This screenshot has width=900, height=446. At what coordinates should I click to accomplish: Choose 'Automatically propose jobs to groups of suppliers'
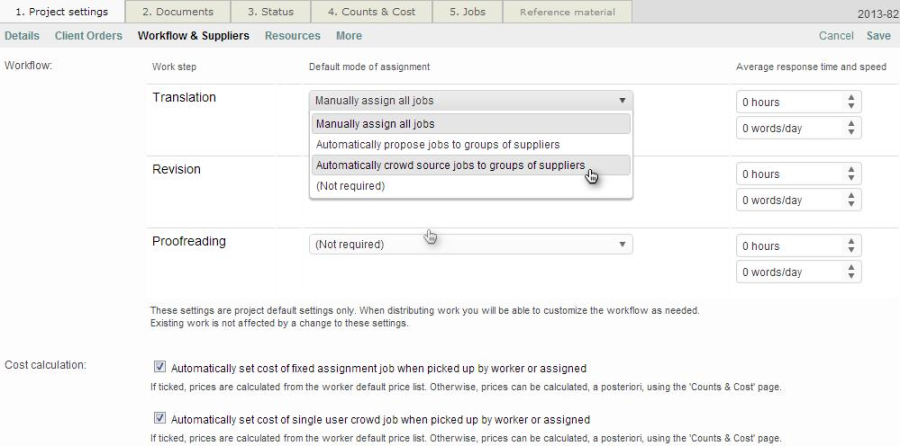click(437, 145)
